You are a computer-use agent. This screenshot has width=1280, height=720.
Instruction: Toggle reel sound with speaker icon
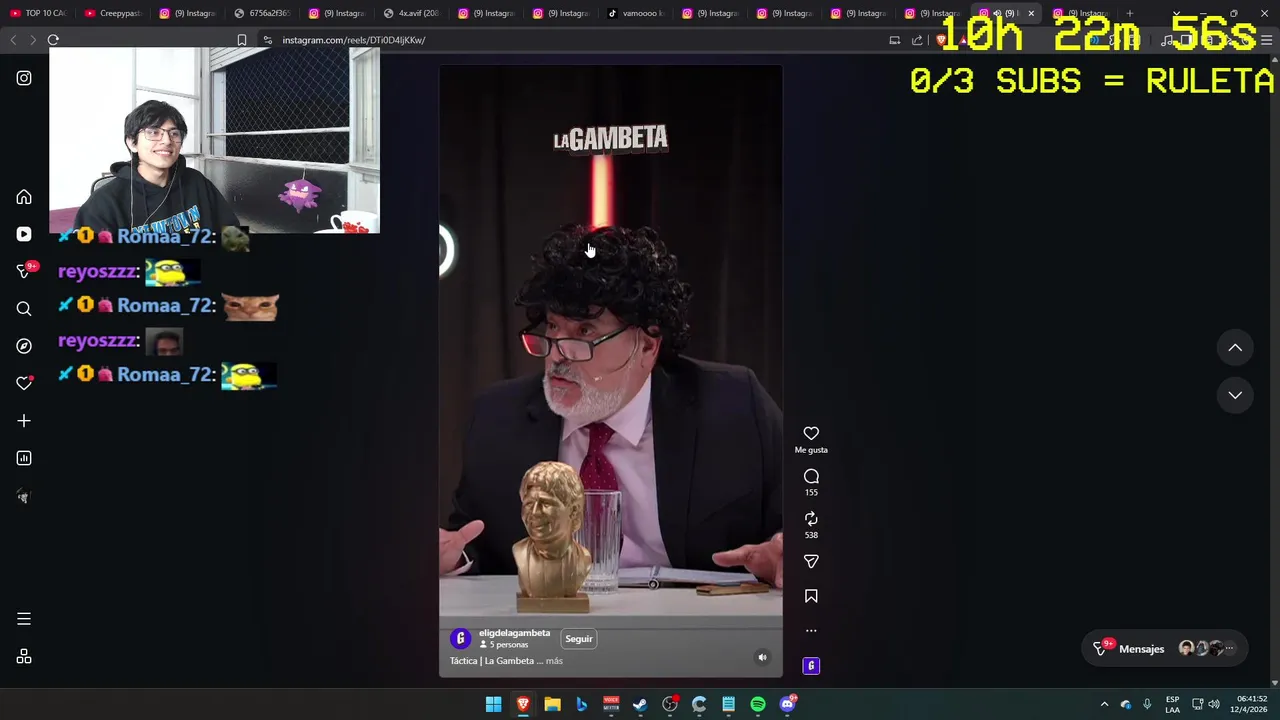[762, 658]
